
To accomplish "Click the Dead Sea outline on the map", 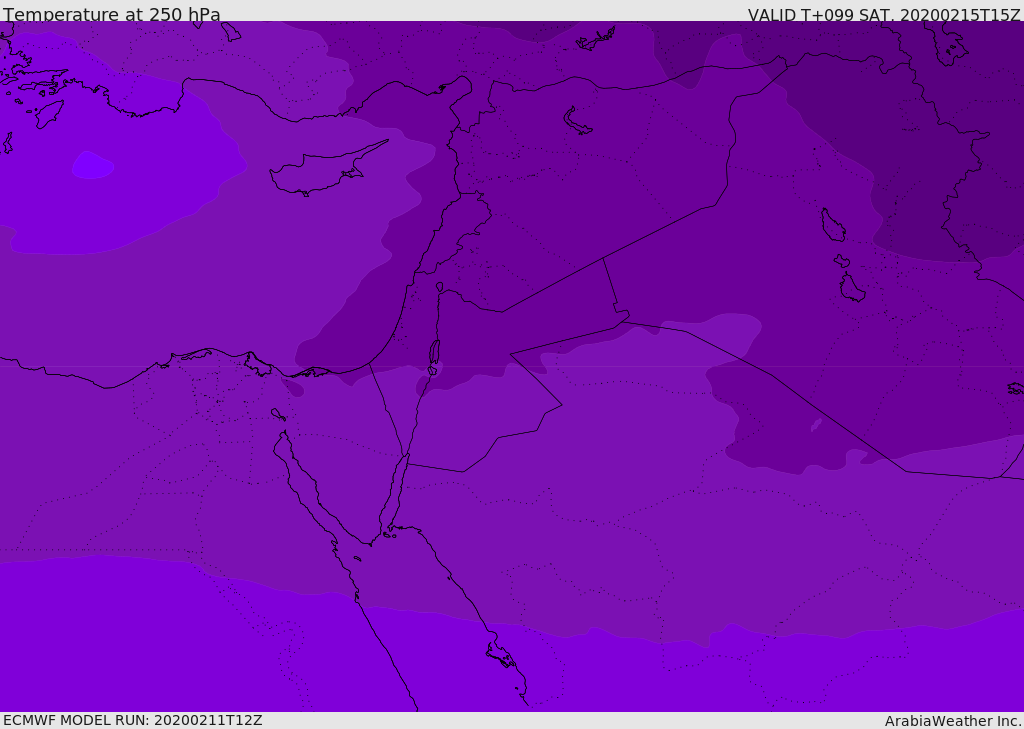I will (434, 351).
